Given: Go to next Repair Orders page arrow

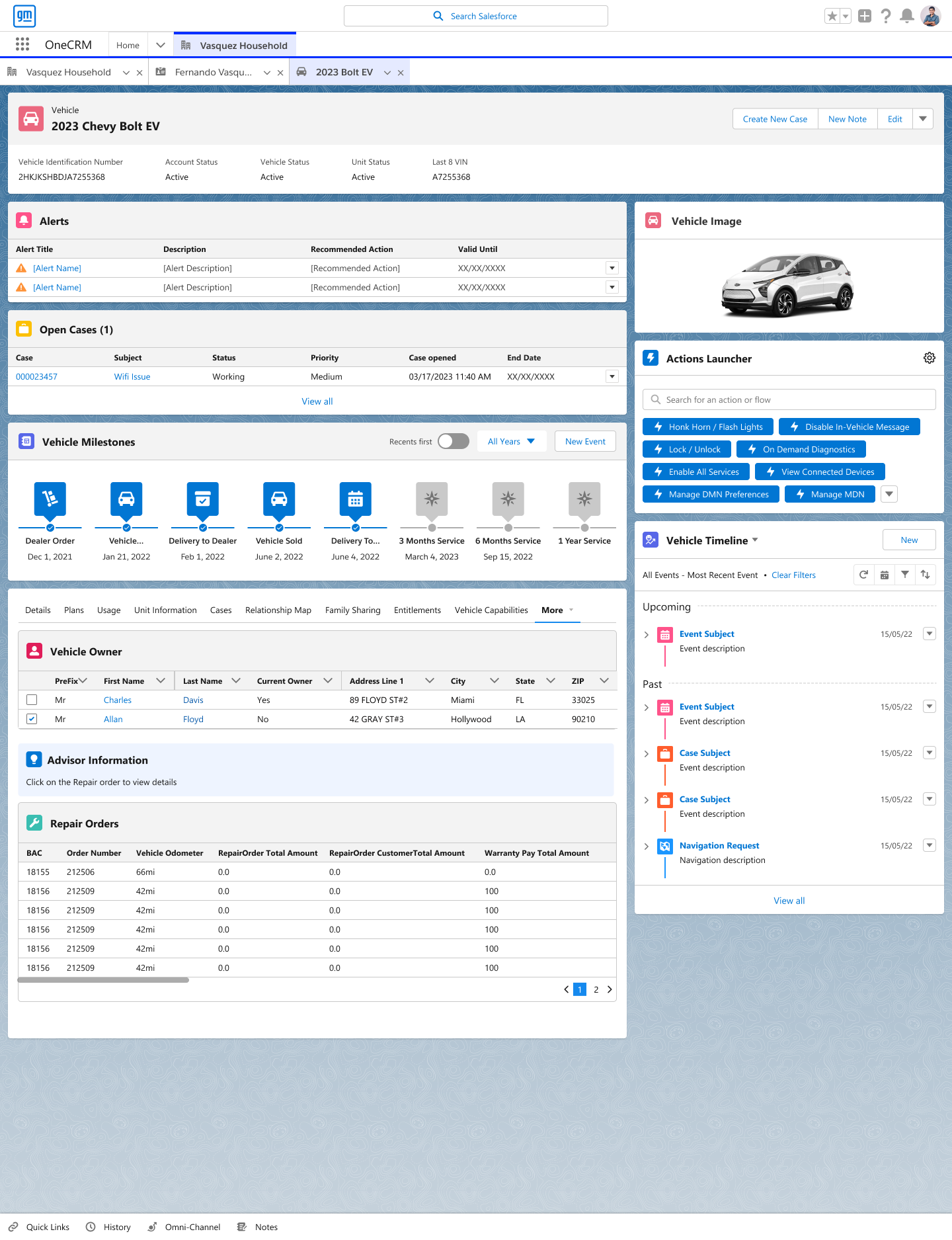Looking at the screenshot, I should click(610, 989).
